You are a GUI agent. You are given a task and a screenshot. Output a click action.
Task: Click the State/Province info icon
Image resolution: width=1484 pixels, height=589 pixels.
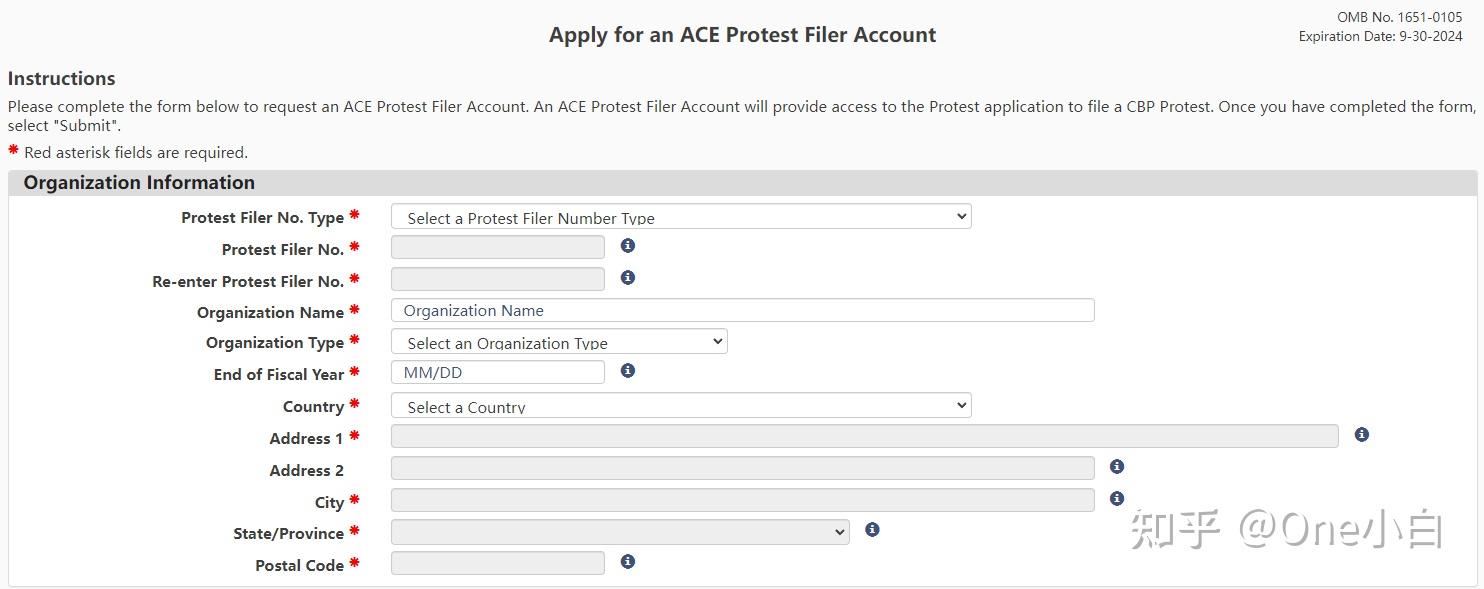tap(871, 530)
